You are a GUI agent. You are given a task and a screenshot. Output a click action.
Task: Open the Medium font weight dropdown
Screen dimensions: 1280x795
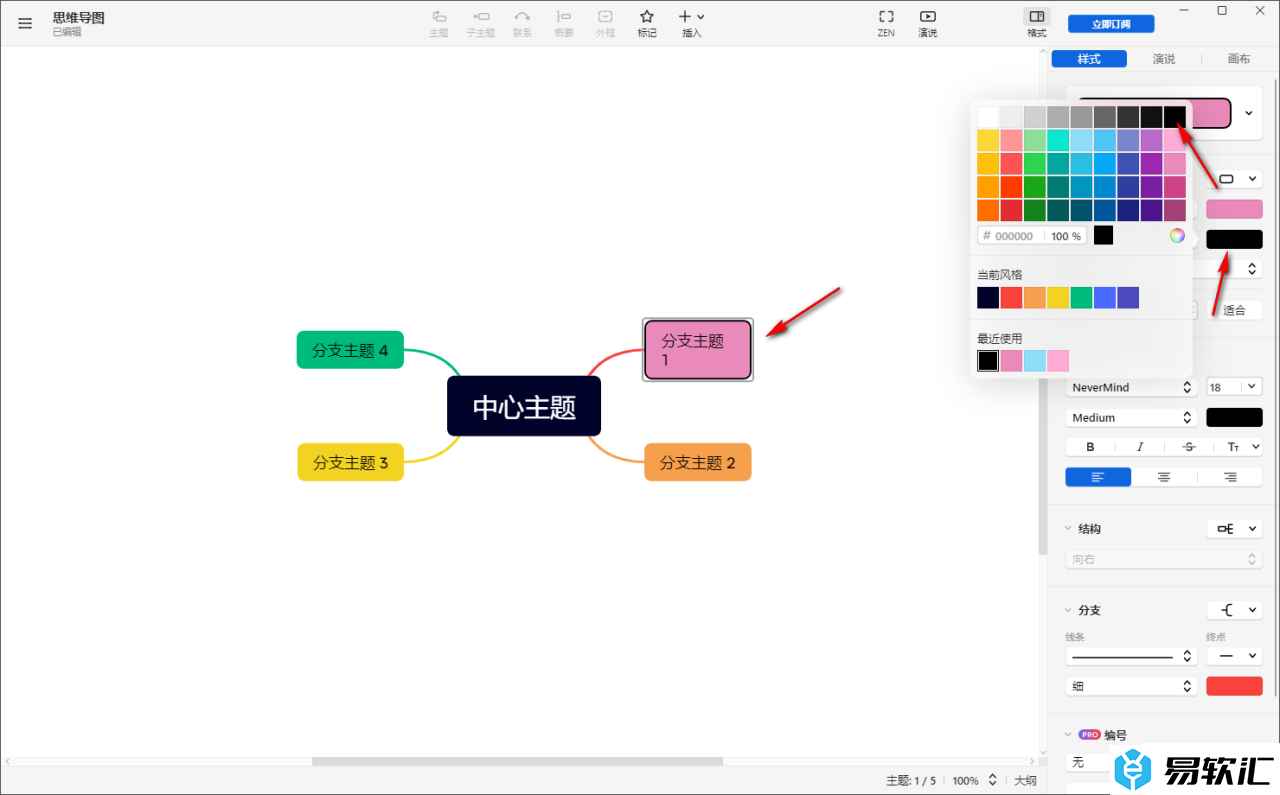1132,417
